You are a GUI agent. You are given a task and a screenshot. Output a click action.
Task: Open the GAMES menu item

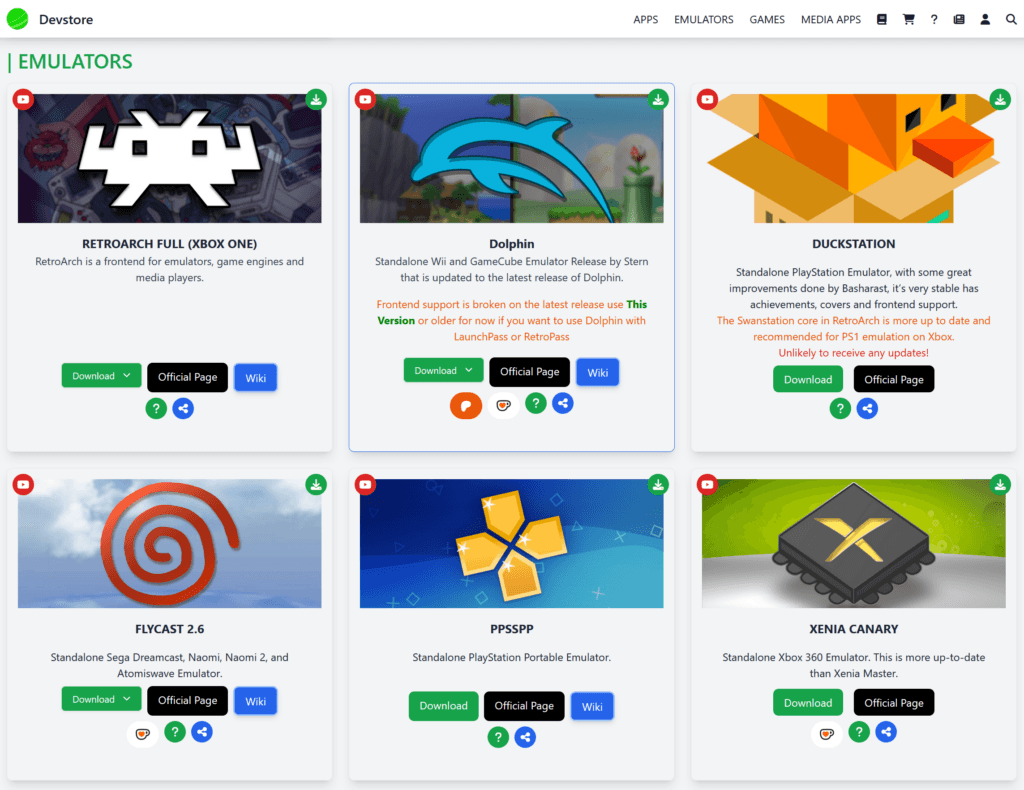click(767, 19)
